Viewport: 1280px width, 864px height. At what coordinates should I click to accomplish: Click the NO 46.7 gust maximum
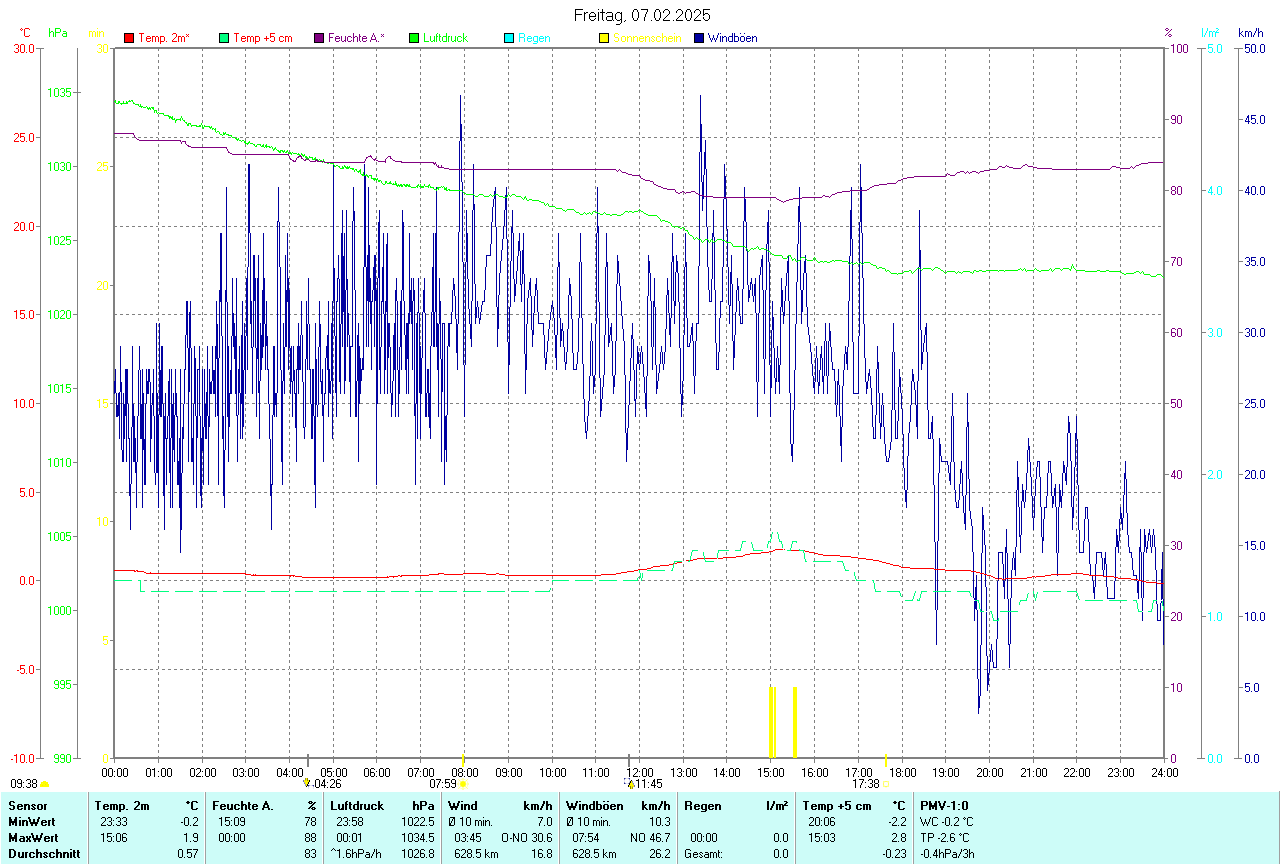[651, 837]
